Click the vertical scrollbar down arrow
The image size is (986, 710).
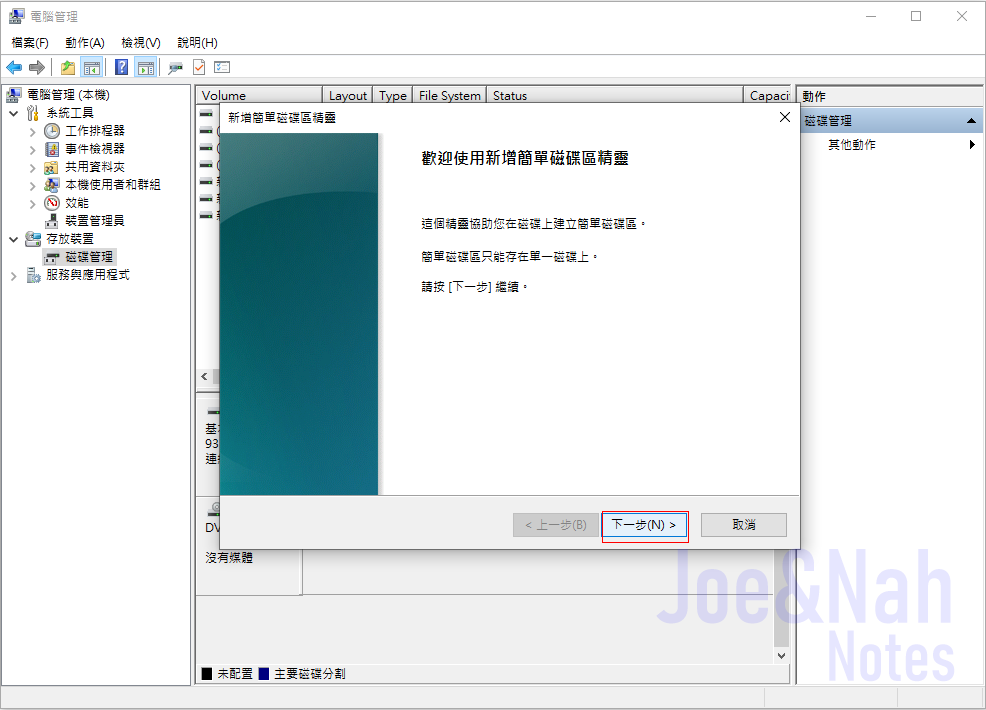(781, 655)
